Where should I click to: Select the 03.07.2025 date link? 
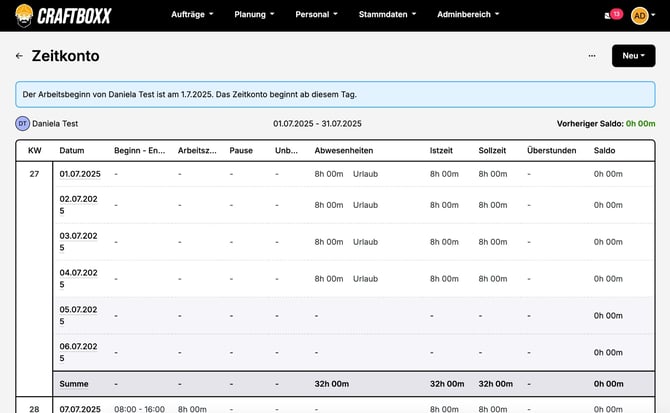coord(80,241)
